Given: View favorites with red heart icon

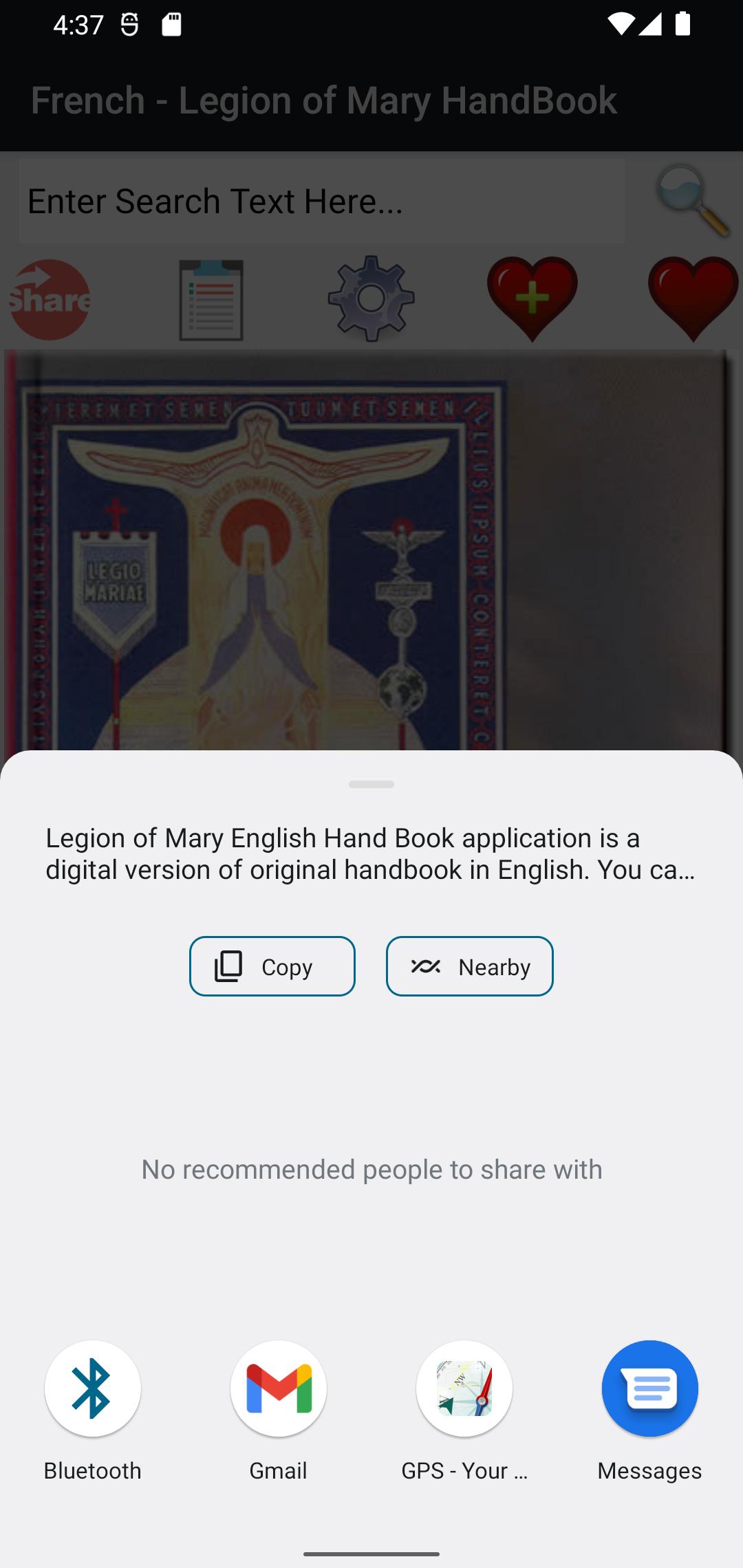Looking at the screenshot, I should point(693,299).
